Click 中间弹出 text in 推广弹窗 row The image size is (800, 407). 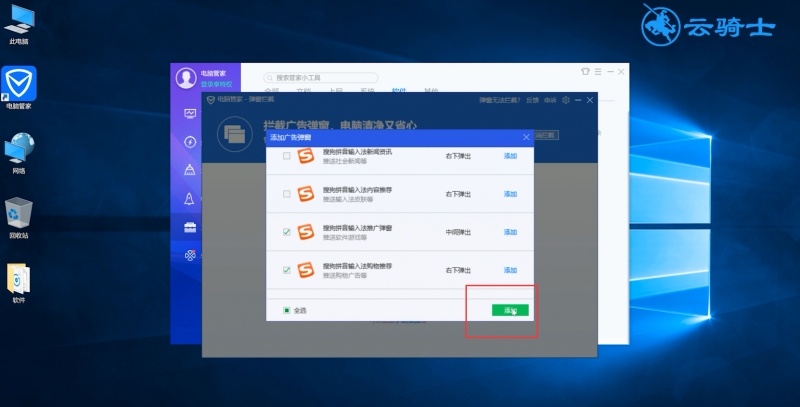coord(458,232)
